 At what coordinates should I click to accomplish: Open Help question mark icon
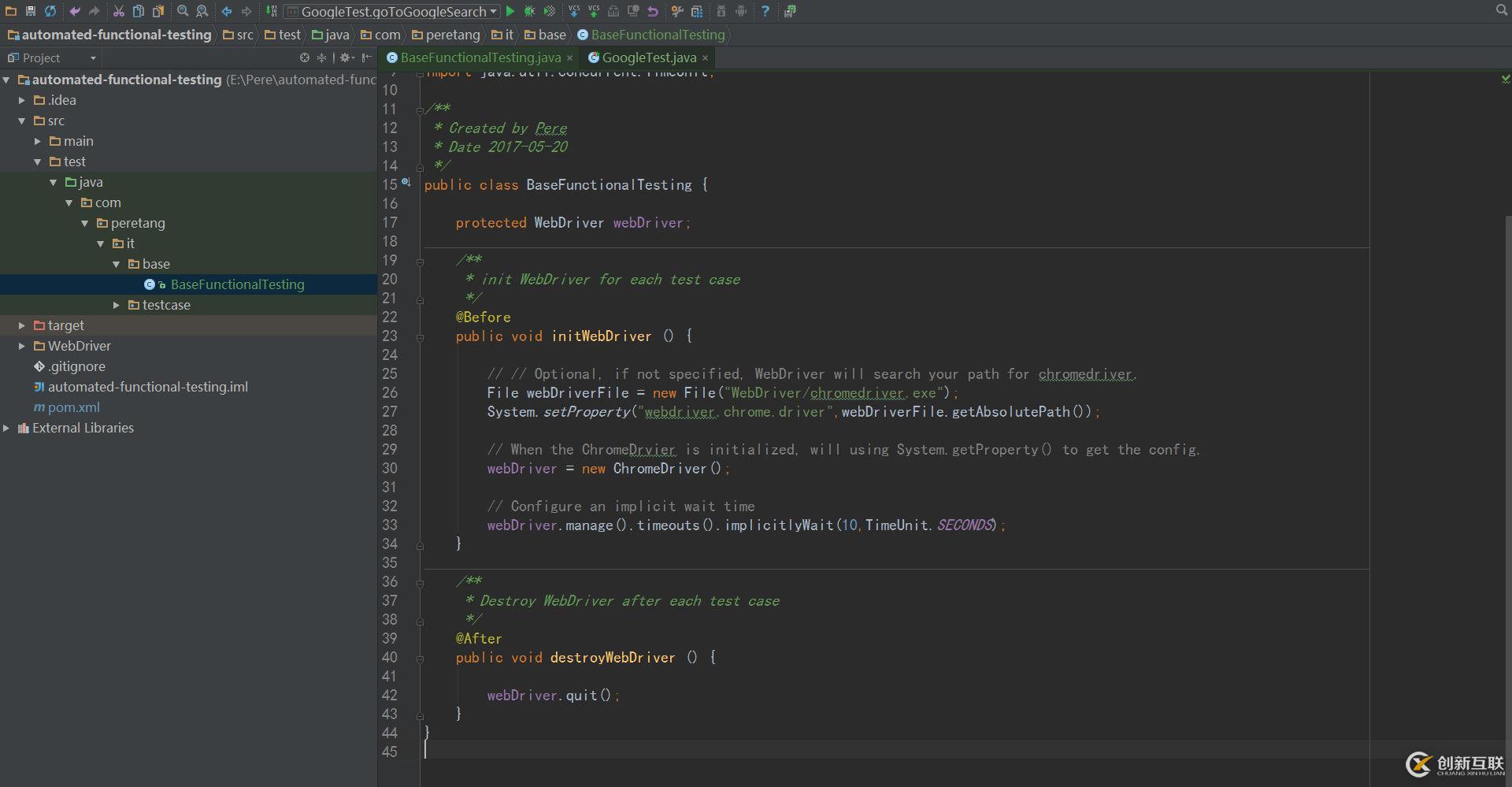(x=765, y=11)
